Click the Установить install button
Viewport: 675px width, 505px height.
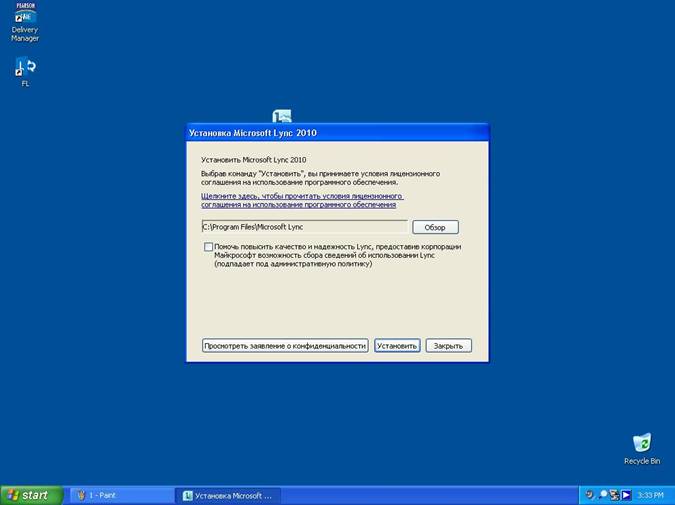[x=397, y=346]
